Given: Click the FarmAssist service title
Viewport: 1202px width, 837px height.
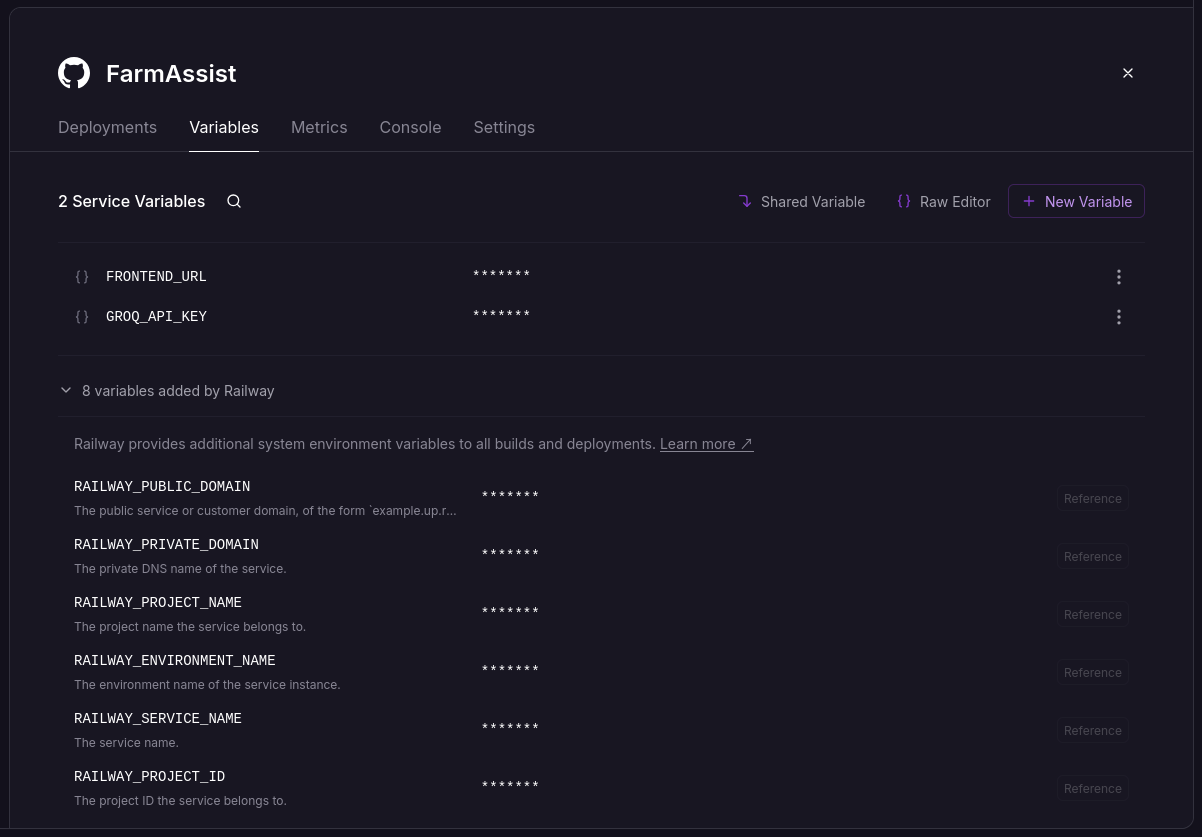Looking at the screenshot, I should point(171,74).
